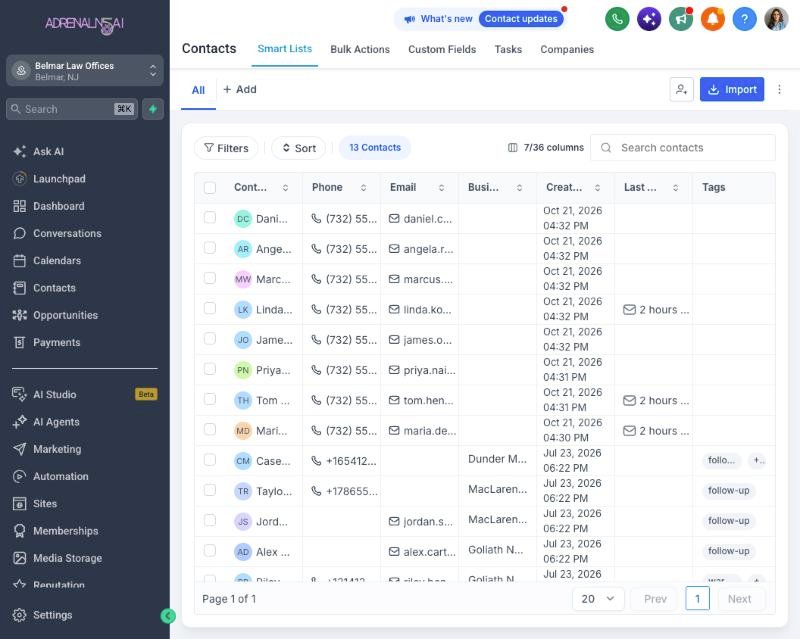This screenshot has width=800, height=639.
Task: Click the add contact person icon
Action: point(681,89)
